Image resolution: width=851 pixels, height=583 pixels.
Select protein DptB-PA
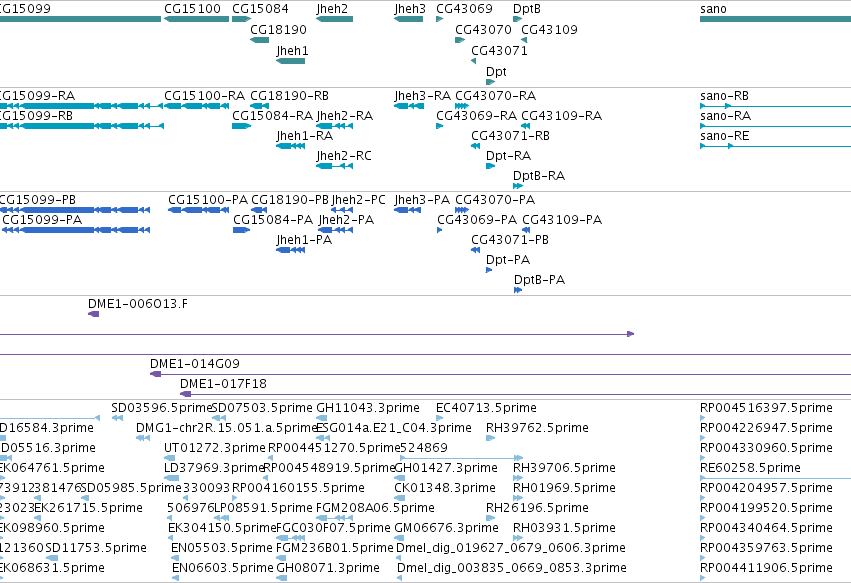[x=518, y=290]
